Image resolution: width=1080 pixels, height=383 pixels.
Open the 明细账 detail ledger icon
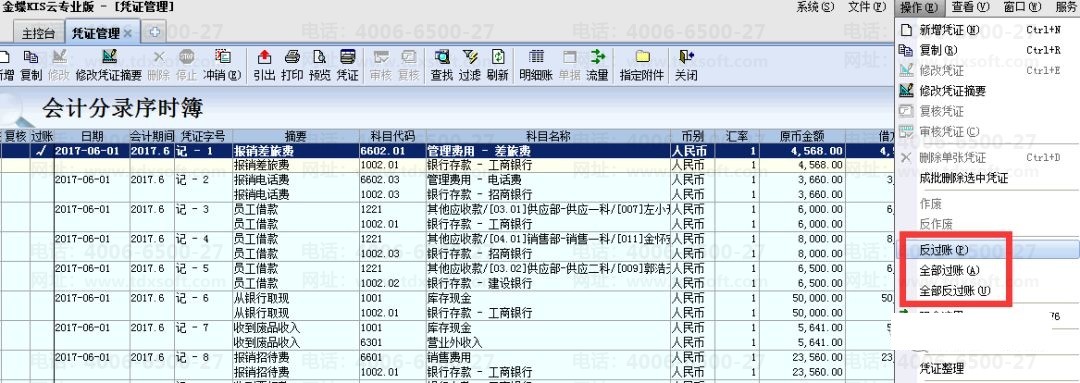536,57
